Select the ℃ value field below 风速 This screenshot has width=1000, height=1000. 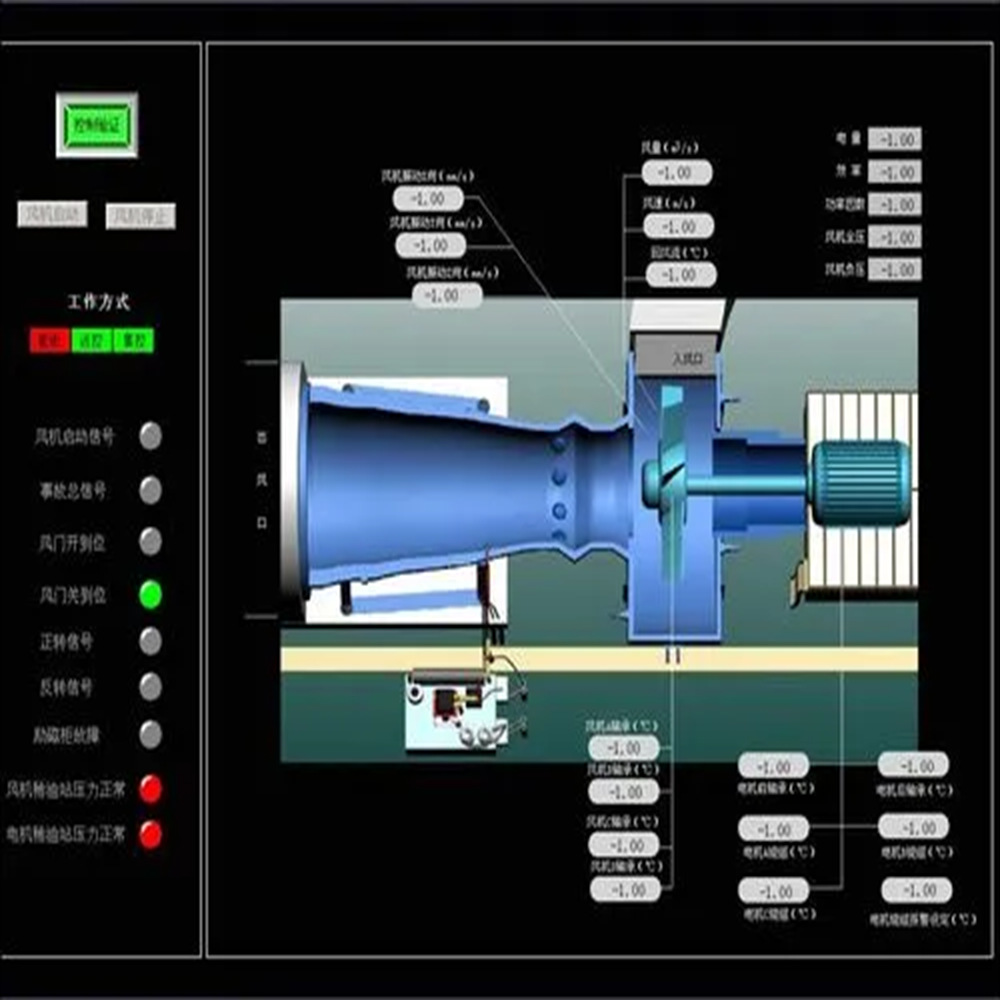681,275
